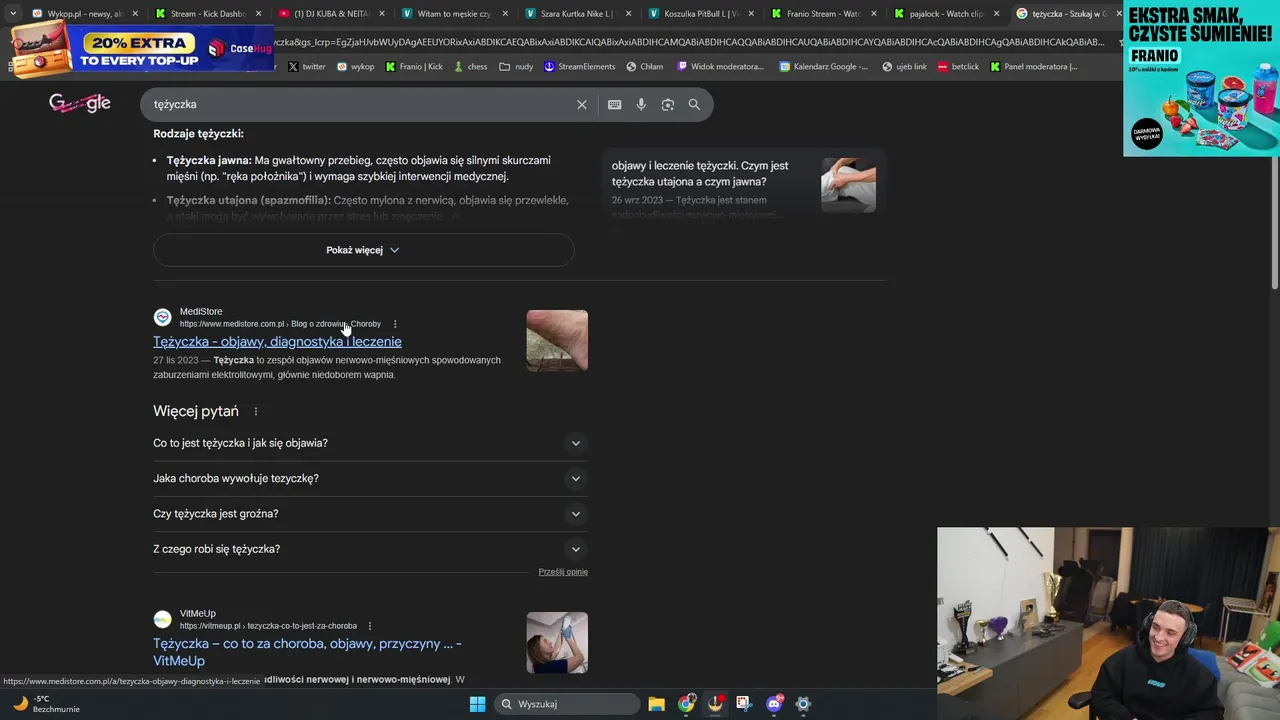Click the 'Rodzaje tężyczki:' heading text
Image resolution: width=1280 pixels, height=720 pixels.
coord(198,133)
